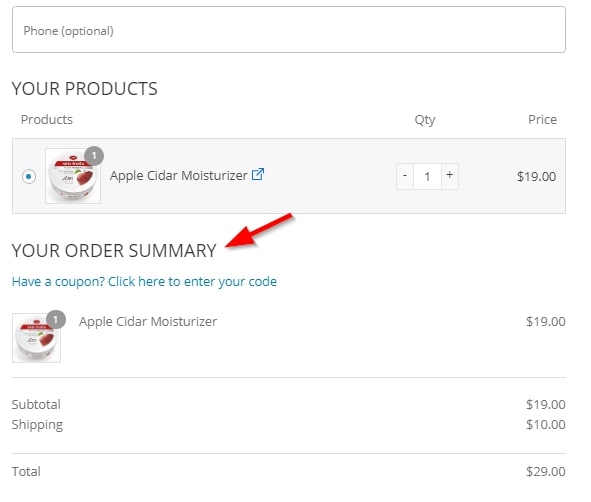Click the moisturizer thumbnail in the order summary
Image resolution: width=591 pixels, height=502 pixels.
[x=36, y=338]
